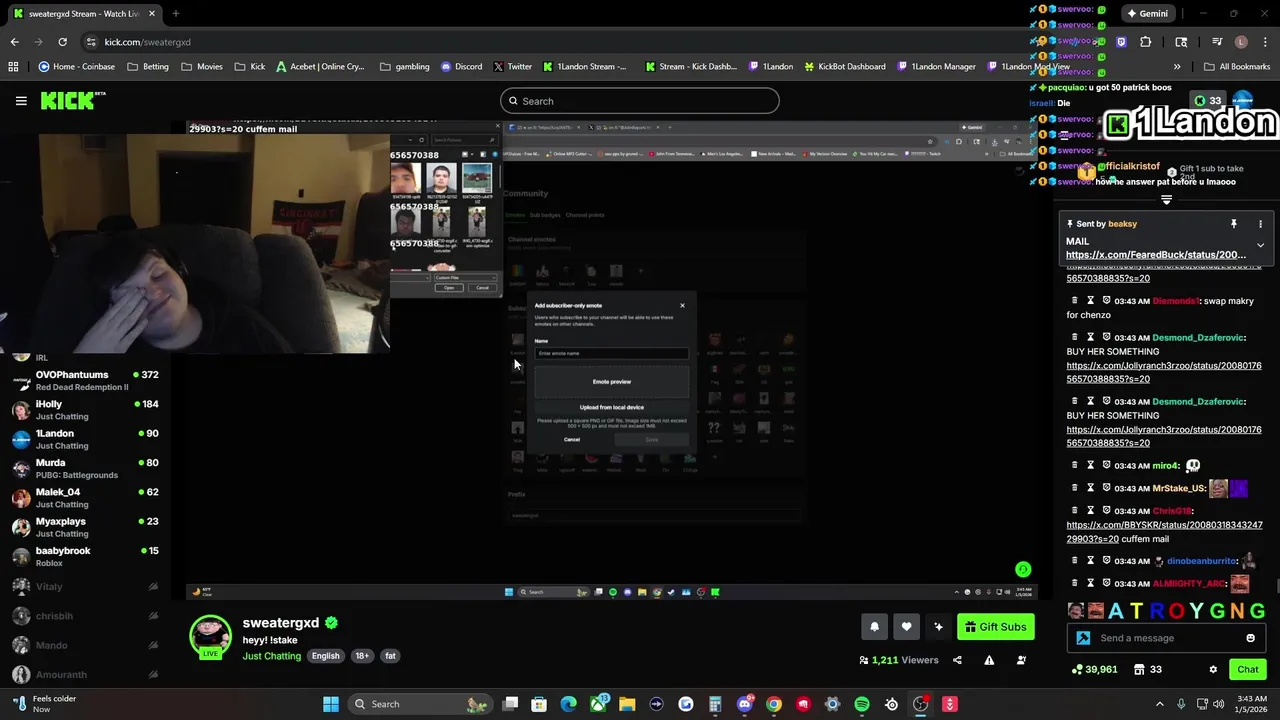Open the pinned x.com/FearedBuck link
This screenshot has height=720, width=1280.
pos(1156,255)
